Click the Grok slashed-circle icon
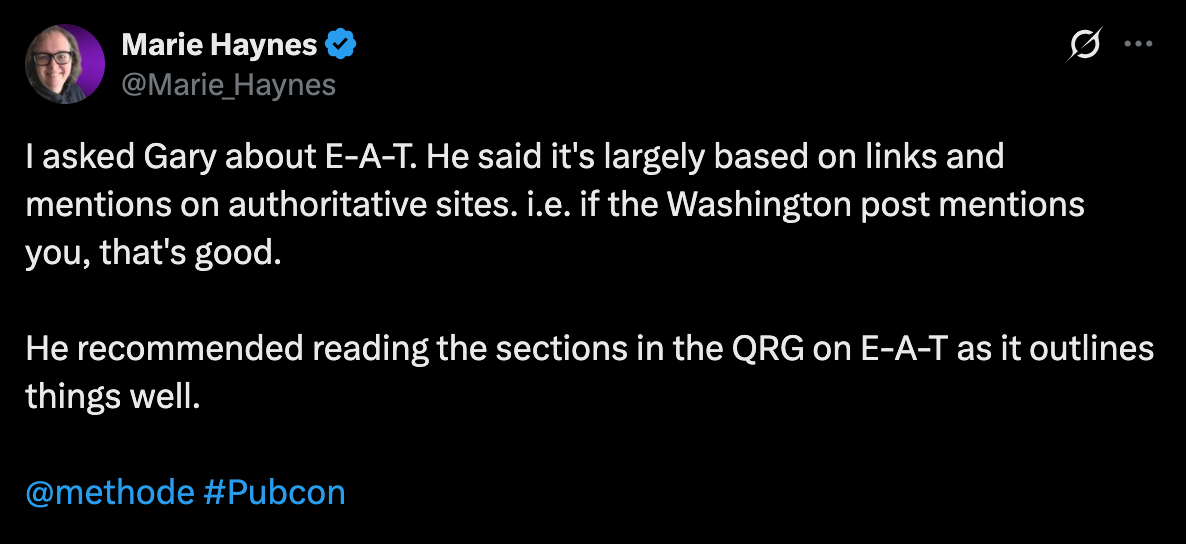 pos(1085,45)
